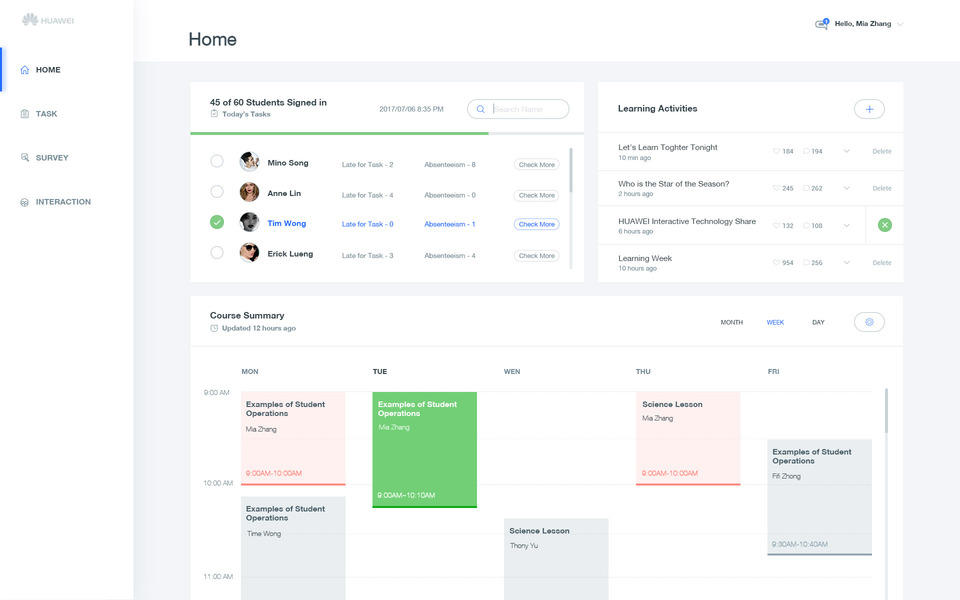Delete Learning Week activity
The width and height of the screenshot is (960, 600).
(882, 263)
